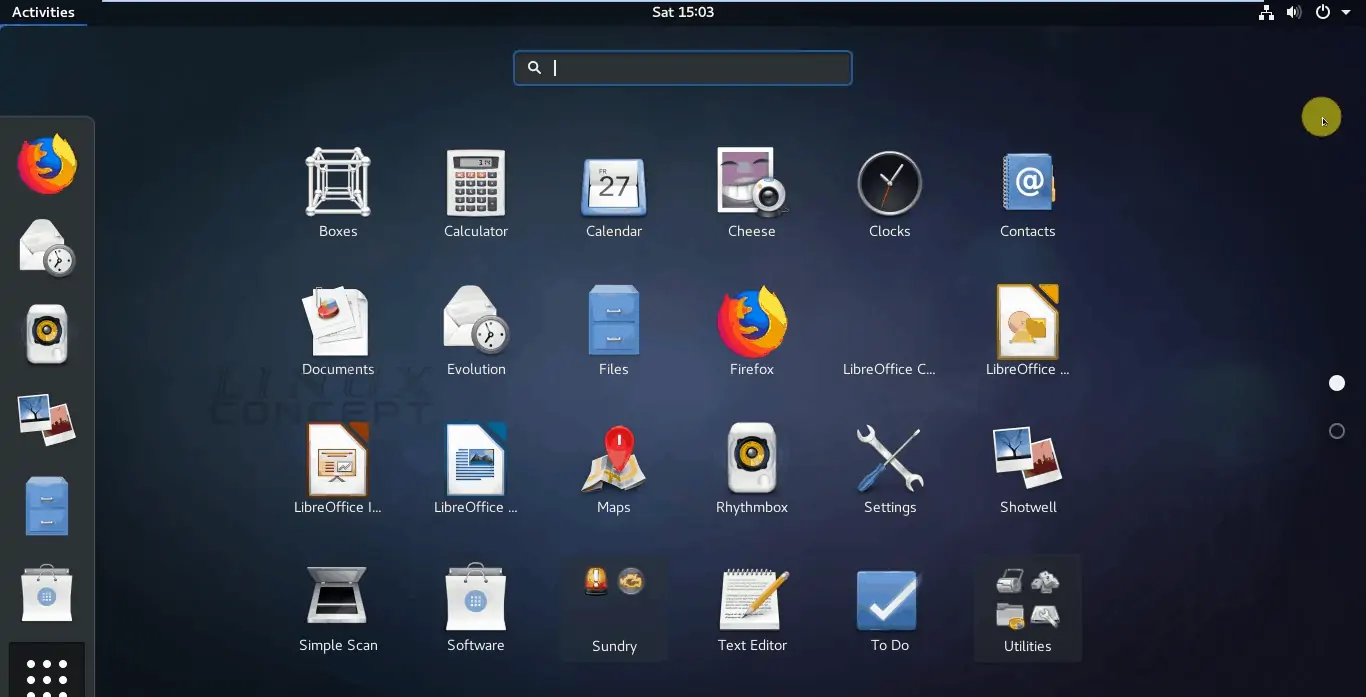Launch Calculator from the app grid
This screenshot has width=1366, height=697.
pos(476,193)
